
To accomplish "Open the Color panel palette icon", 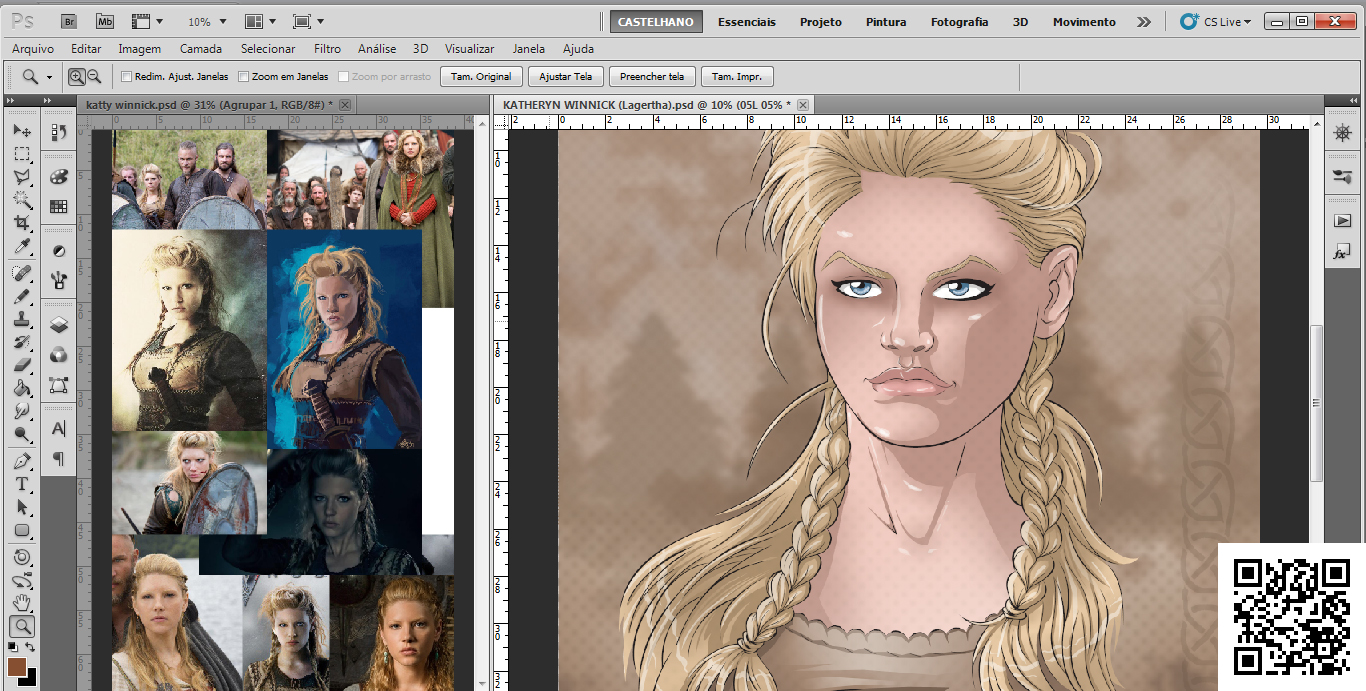I will [x=58, y=177].
